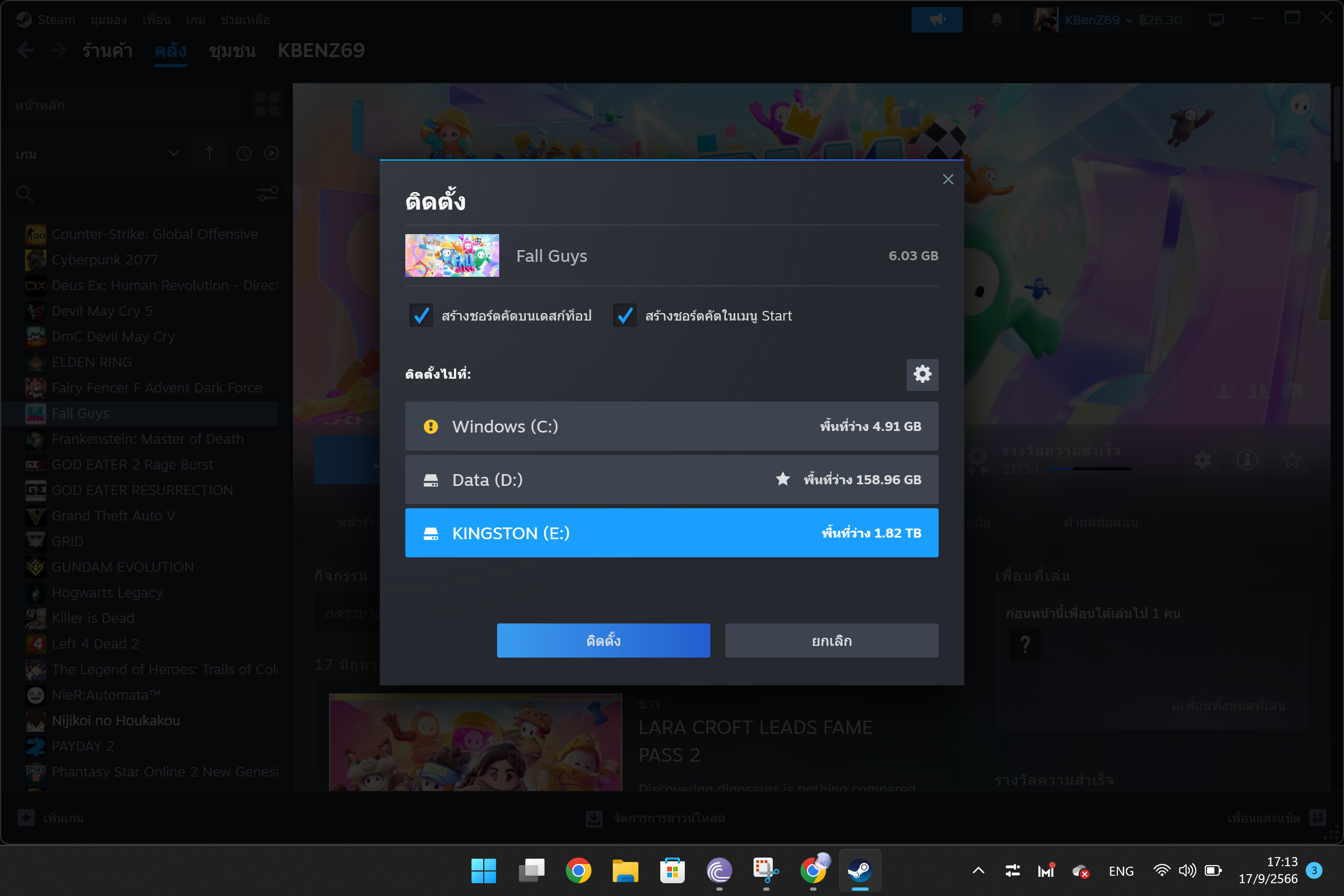Click the Wi-Fi network tray icon

(x=1162, y=871)
